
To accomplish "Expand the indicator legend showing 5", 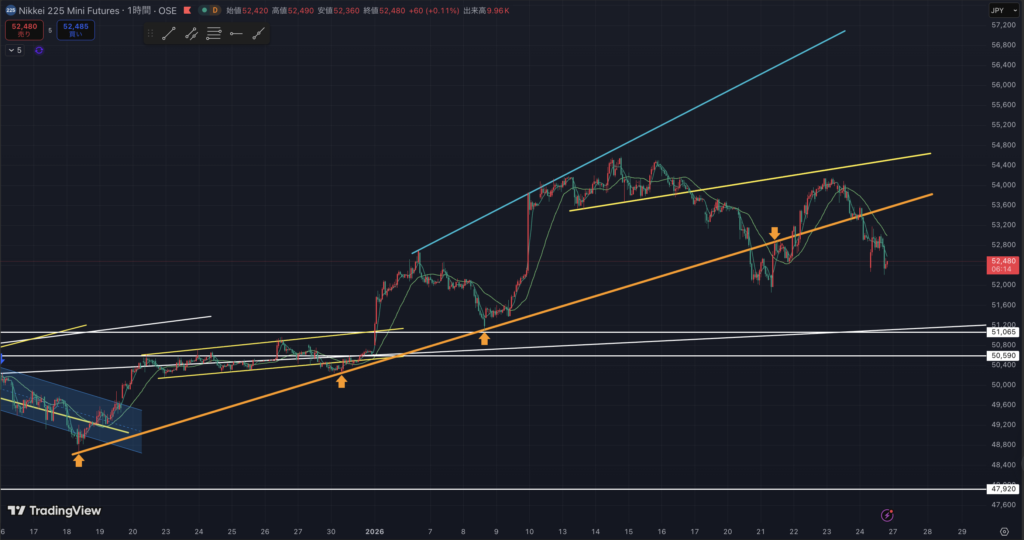I will tap(16, 50).
